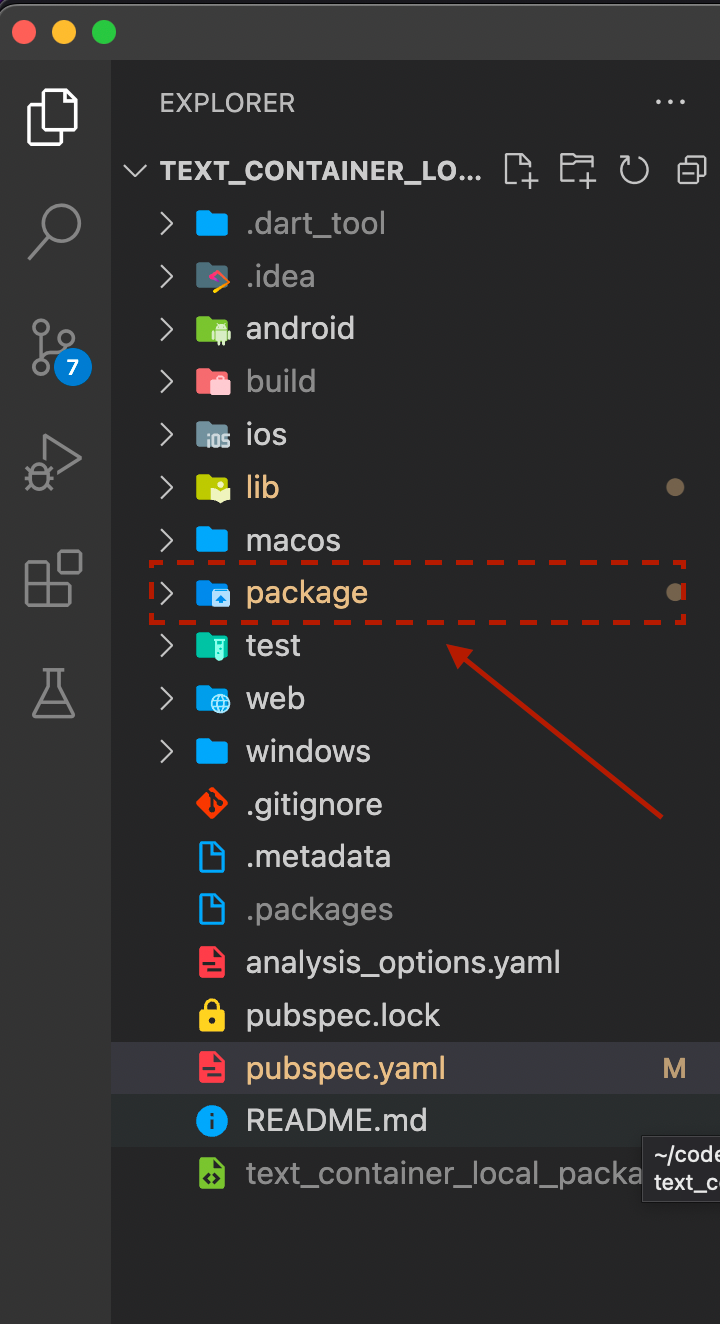
Task: Click the New Folder icon
Action: pos(578,171)
